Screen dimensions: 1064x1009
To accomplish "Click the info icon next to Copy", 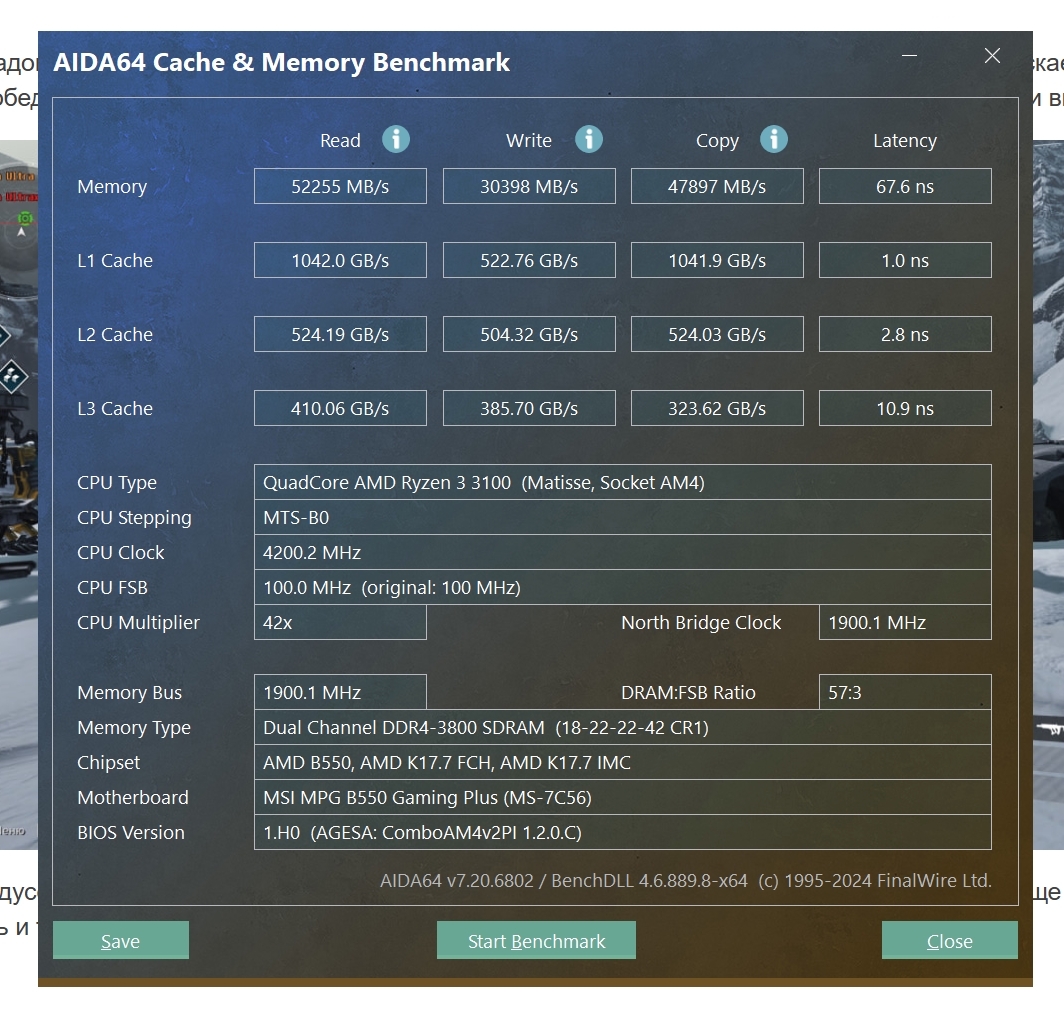I will tap(774, 140).
